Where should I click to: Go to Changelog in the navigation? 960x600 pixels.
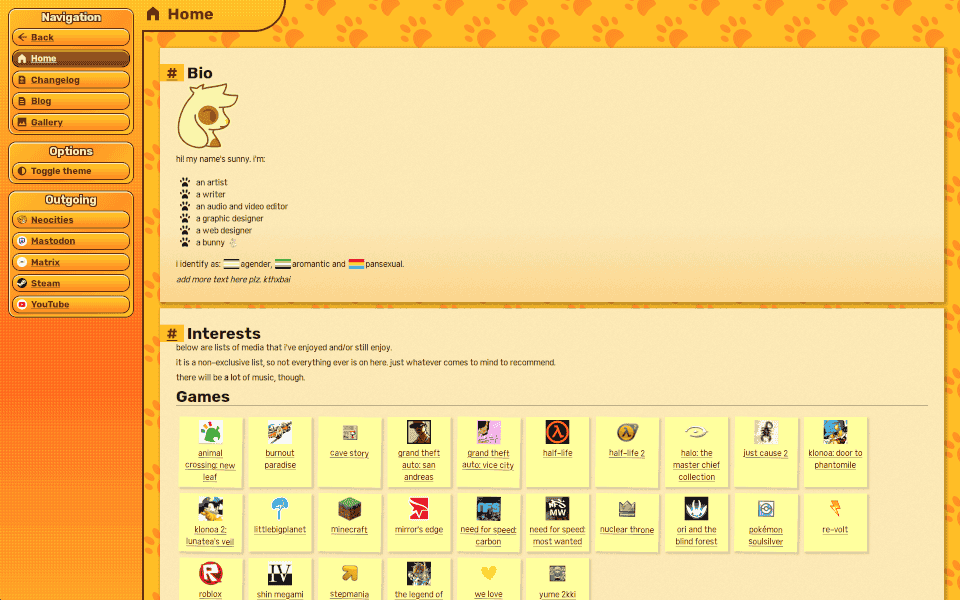pyautogui.click(x=71, y=80)
